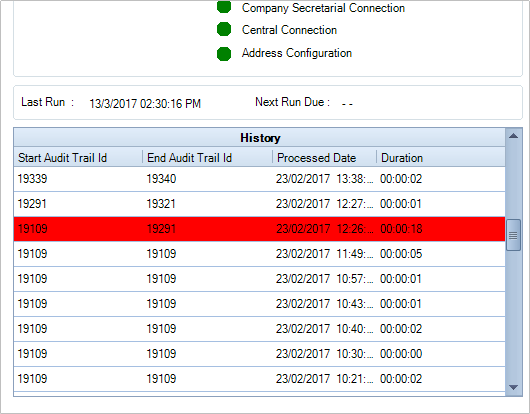Select the 11:49 row start id 19109

(32, 254)
